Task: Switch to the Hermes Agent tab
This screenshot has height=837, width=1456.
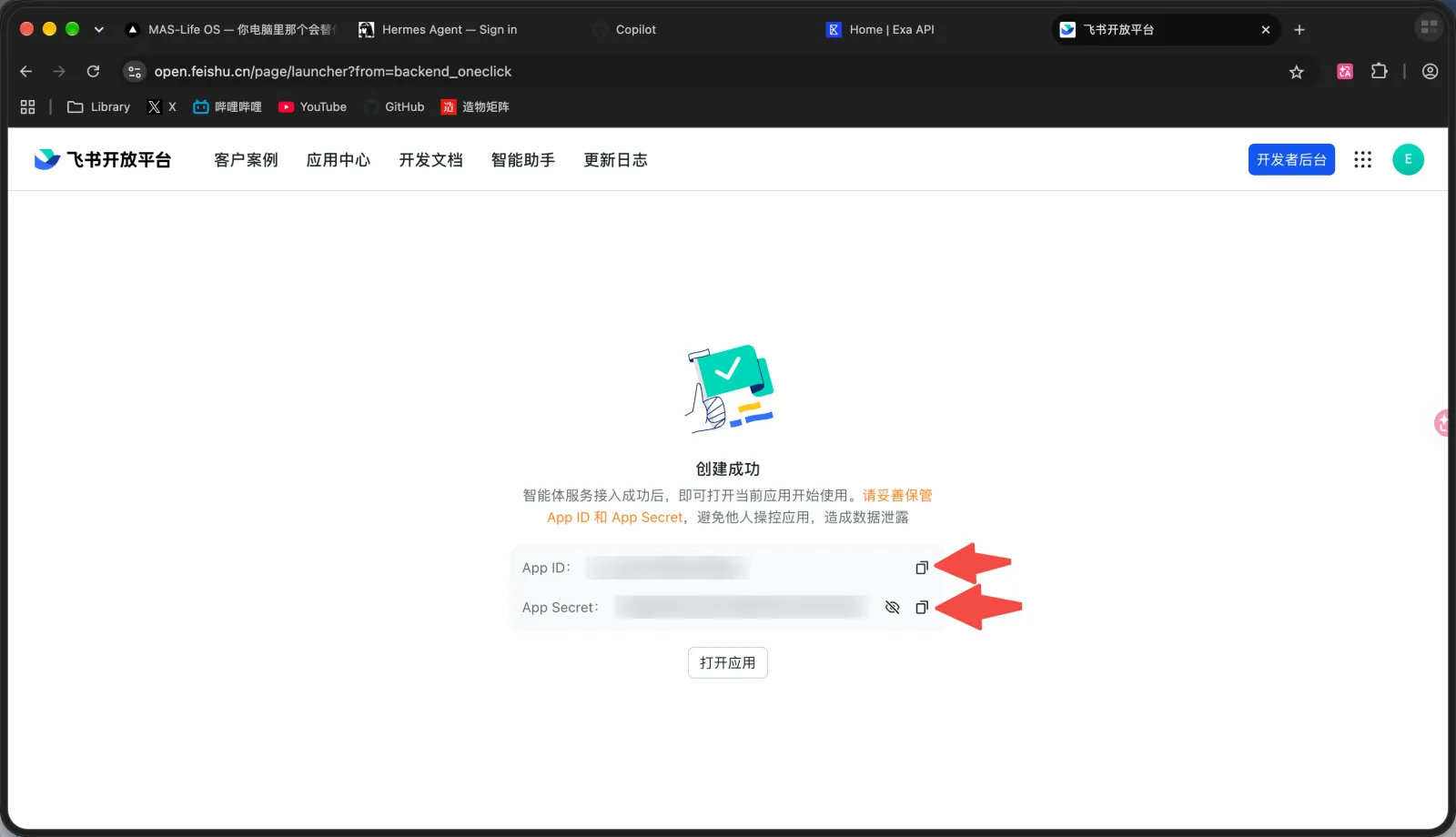Action: [x=462, y=30]
